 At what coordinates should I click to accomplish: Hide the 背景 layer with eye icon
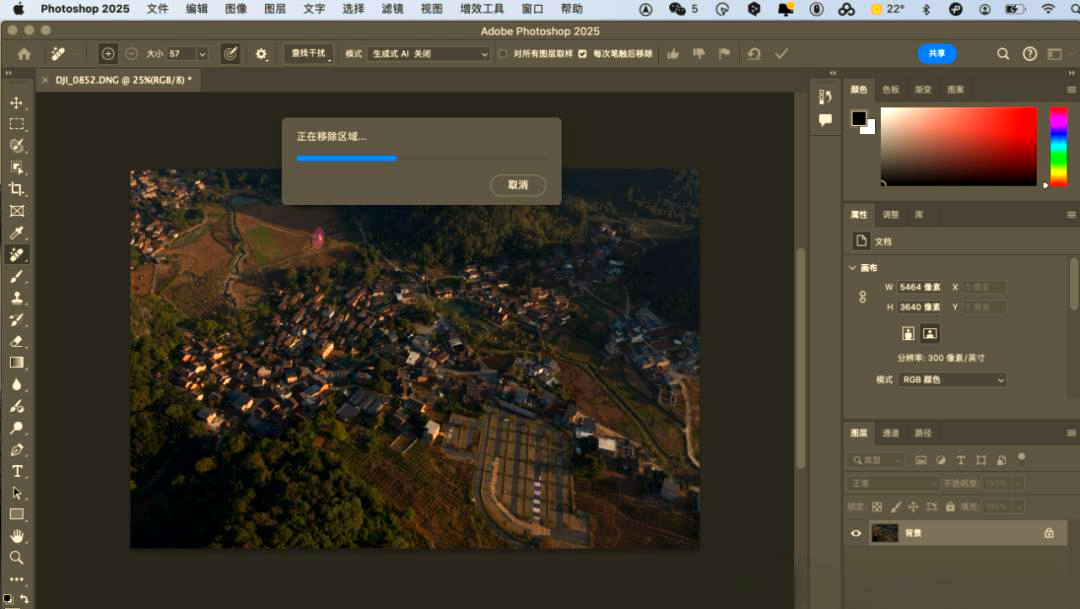click(856, 533)
